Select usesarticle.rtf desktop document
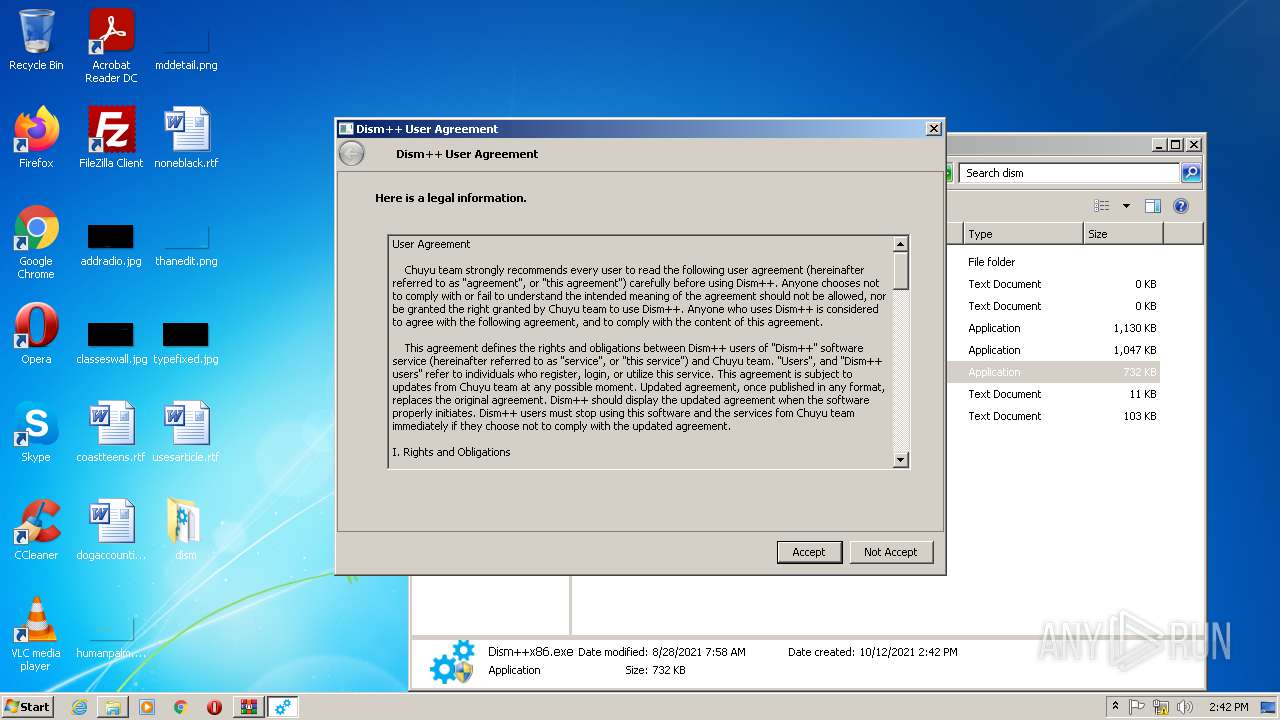Image resolution: width=1280 pixels, height=720 pixels. [x=186, y=432]
